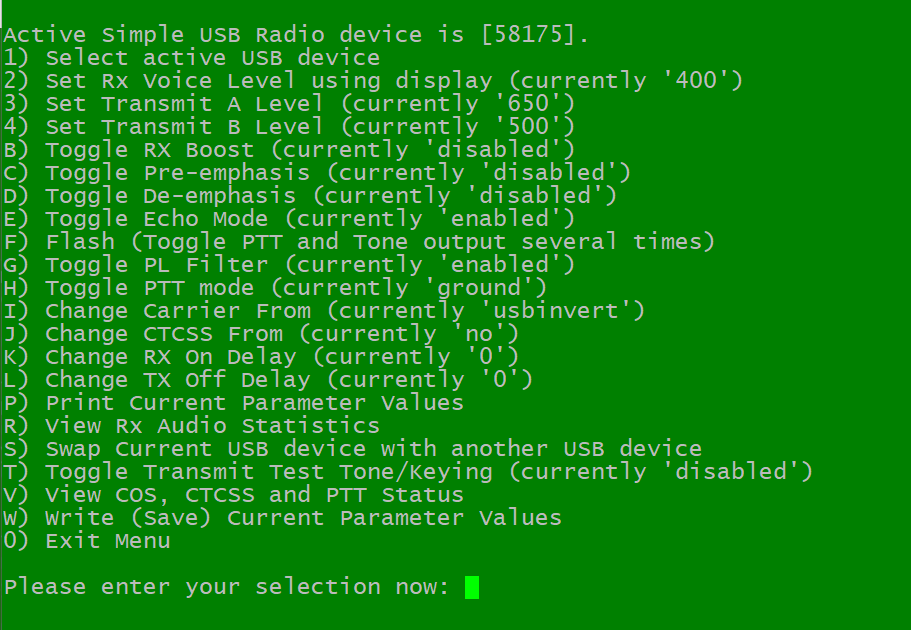Screen dimensions: 911x630
Task: Toggle RX Boost menu line
Action: tap(289, 150)
